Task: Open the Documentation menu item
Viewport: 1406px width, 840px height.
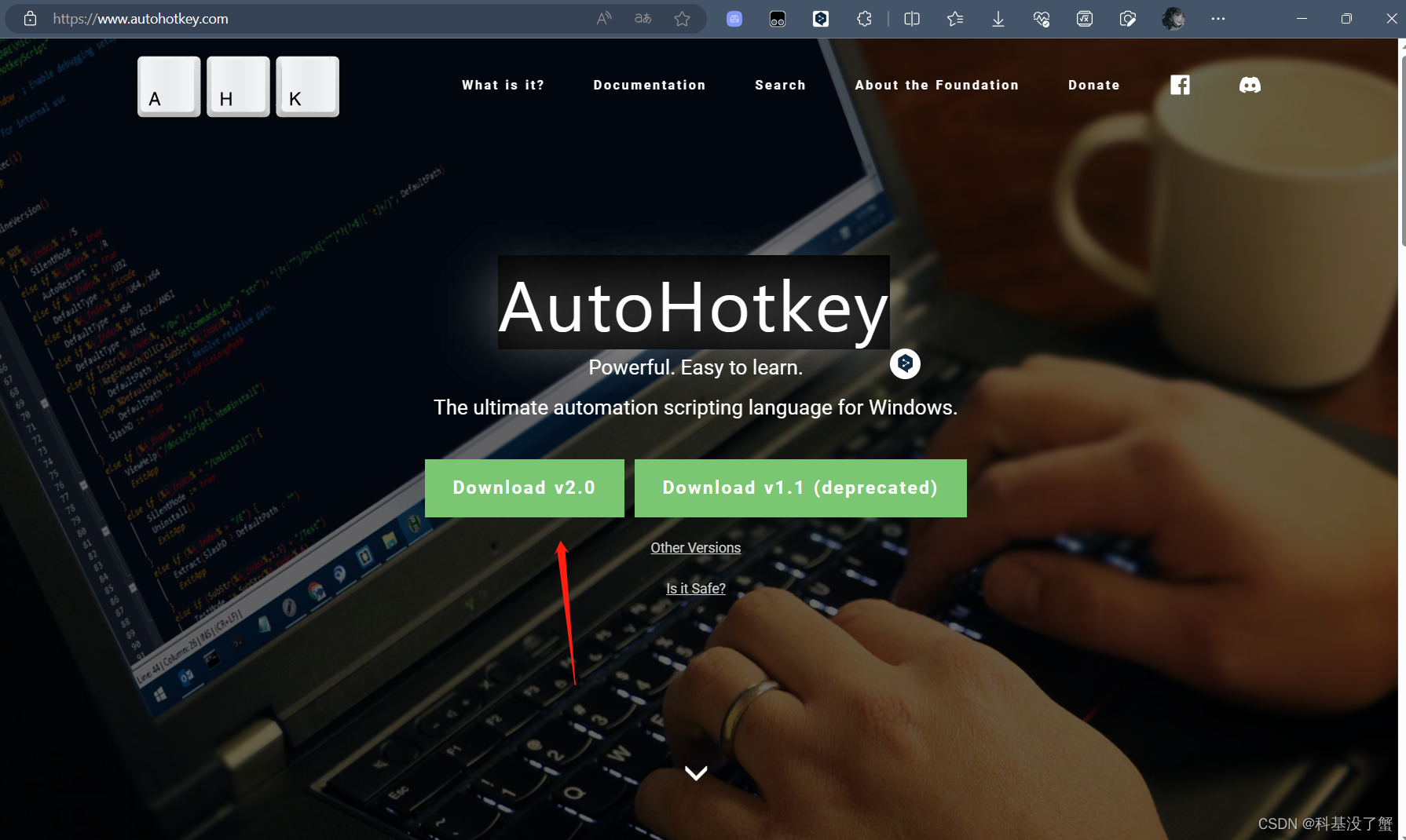Action: tap(650, 85)
